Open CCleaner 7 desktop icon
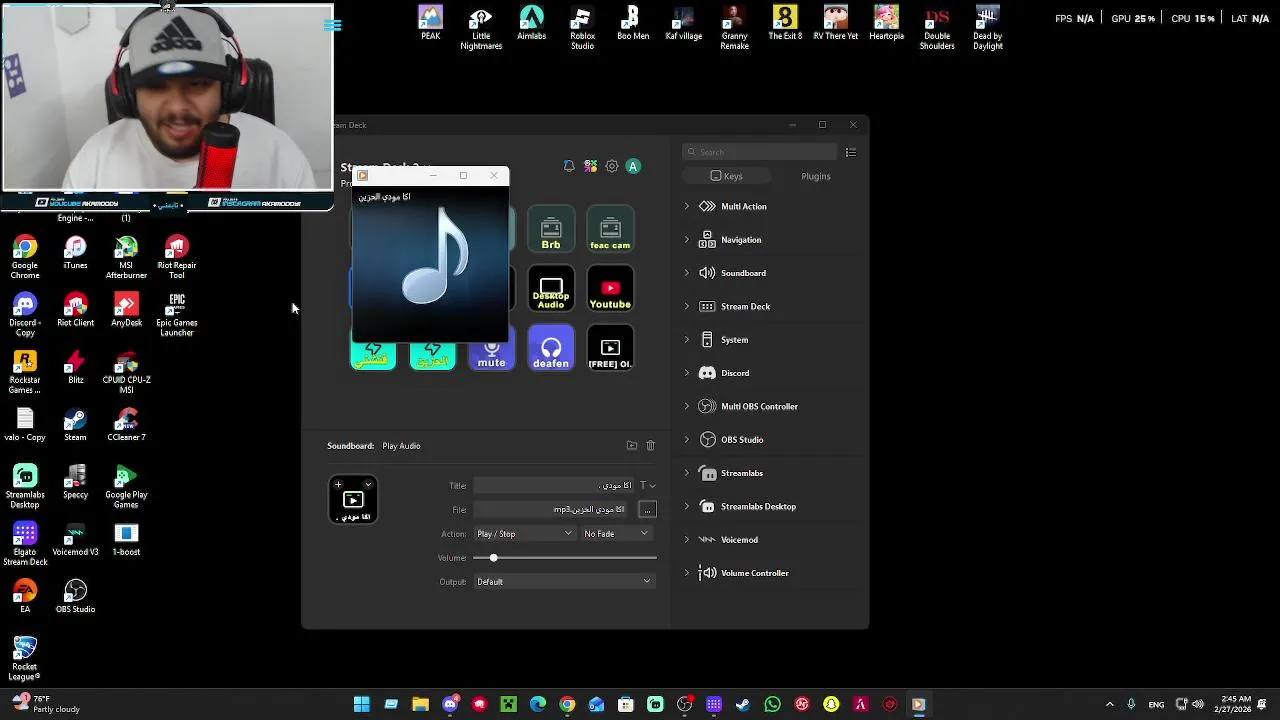Image resolution: width=1280 pixels, height=720 pixels. click(126, 425)
